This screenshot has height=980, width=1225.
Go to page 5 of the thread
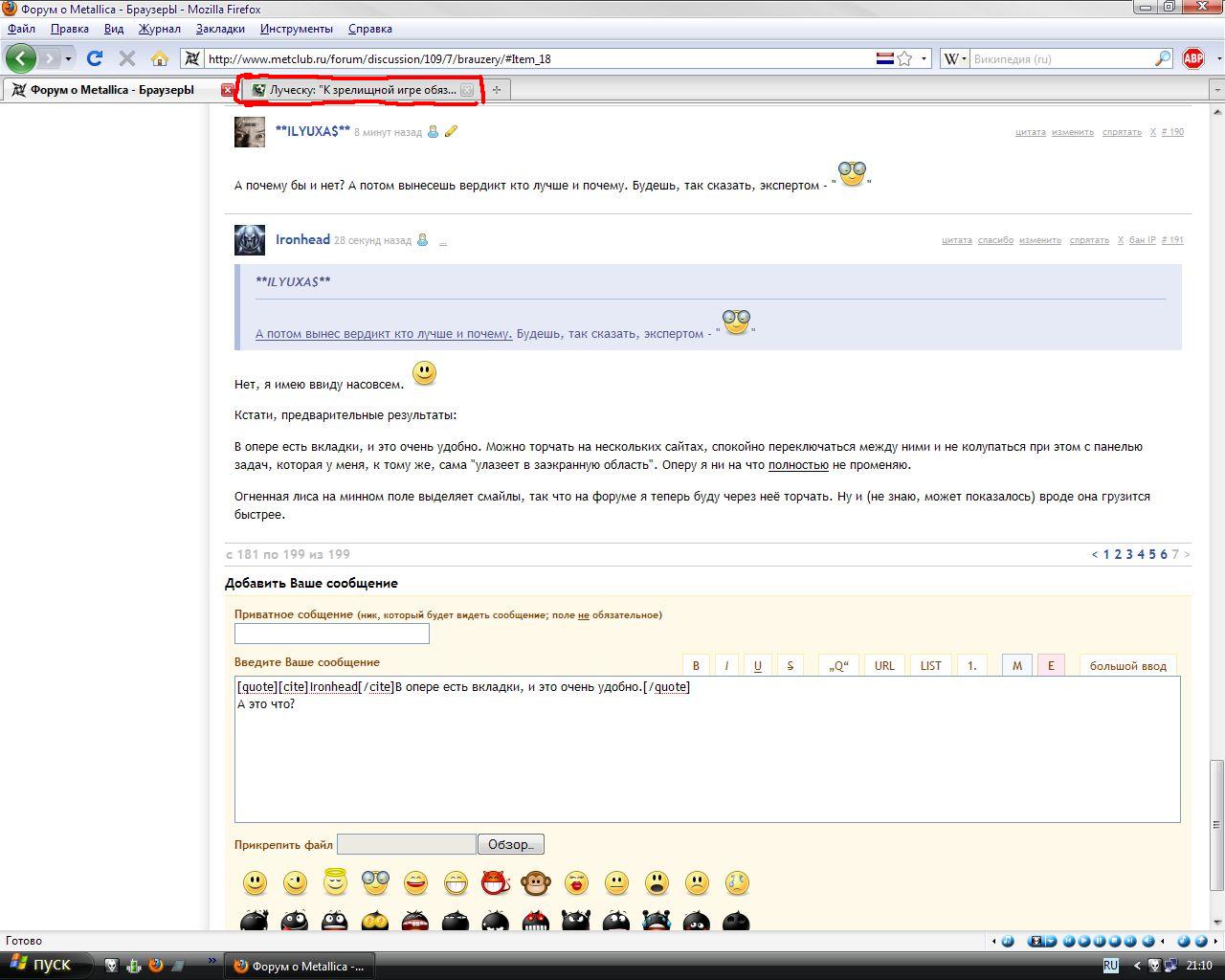click(1152, 554)
